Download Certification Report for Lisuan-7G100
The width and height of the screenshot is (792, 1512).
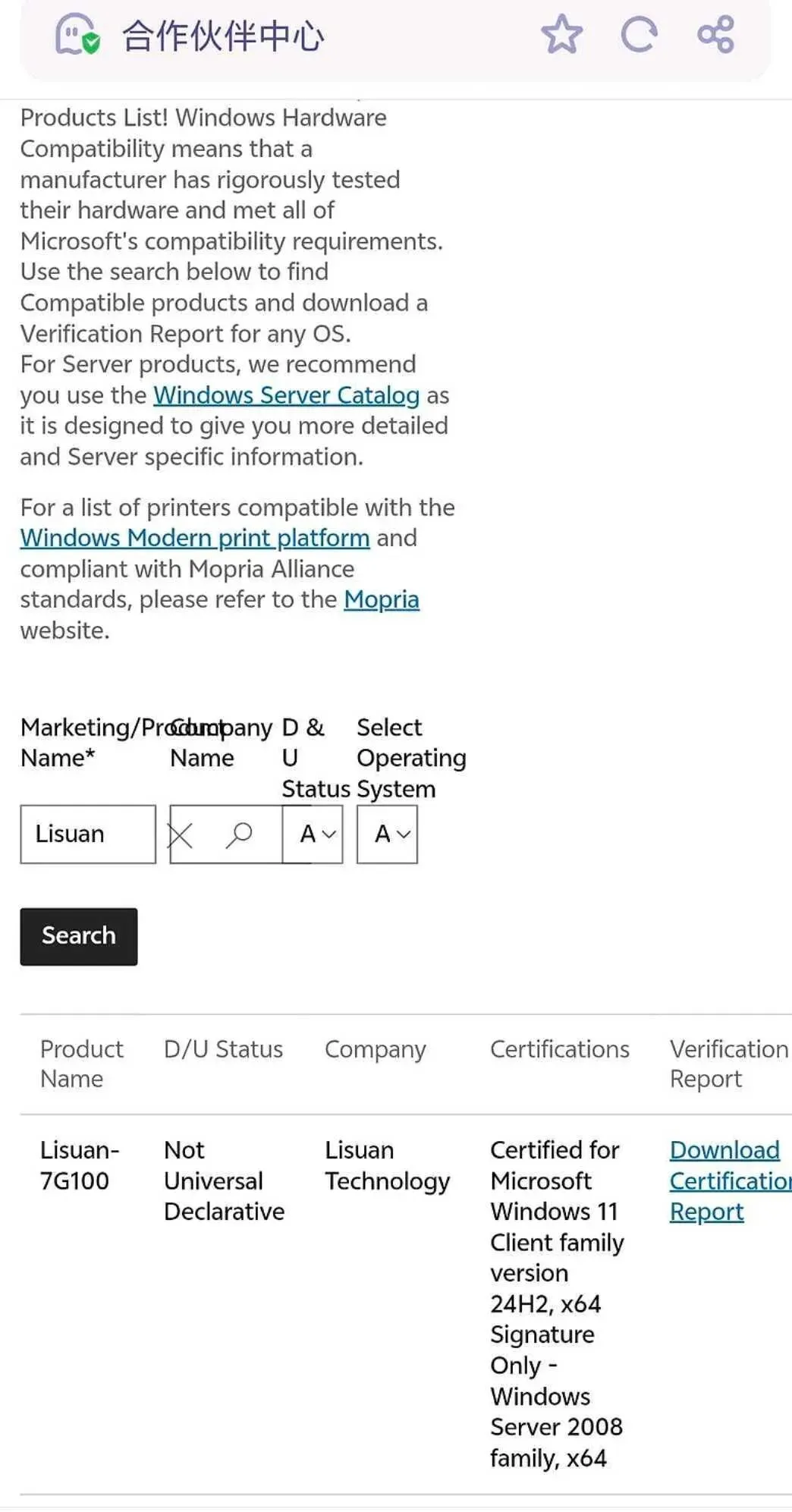[724, 1180]
